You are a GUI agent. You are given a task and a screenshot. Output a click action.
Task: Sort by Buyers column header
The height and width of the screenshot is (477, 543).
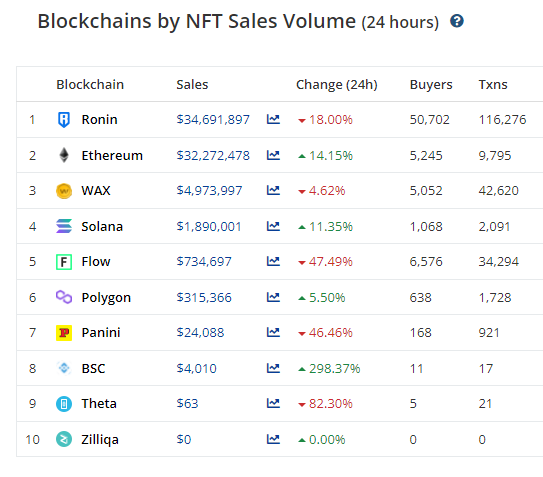click(x=431, y=85)
